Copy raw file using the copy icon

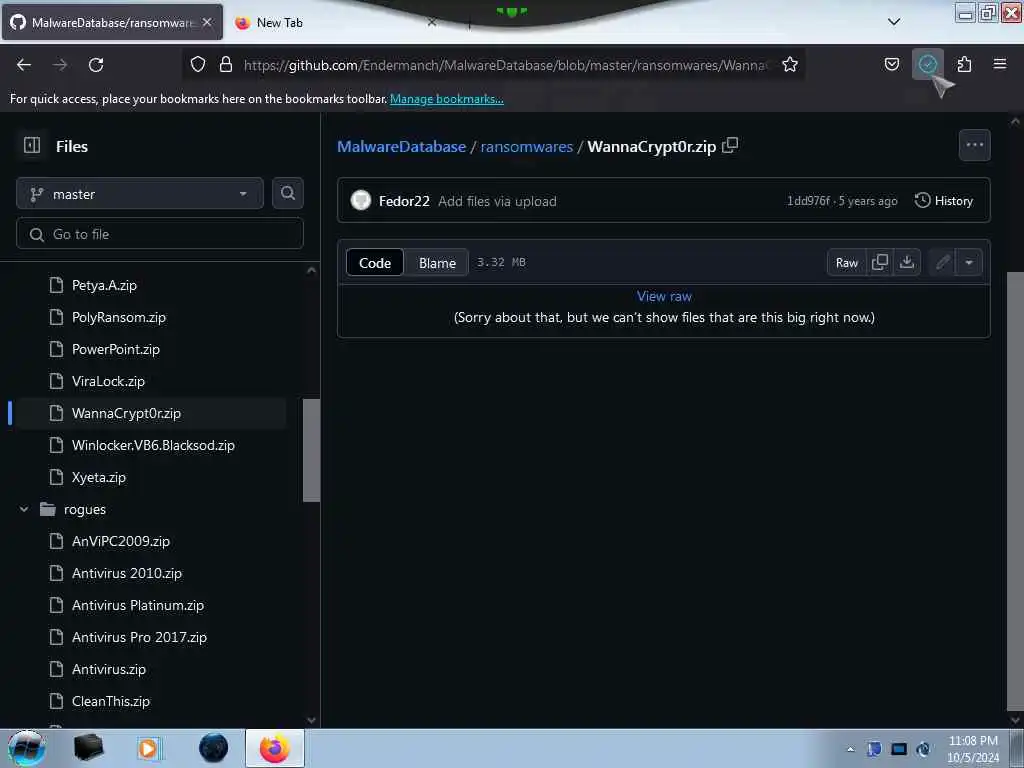pyautogui.click(x=880, y=262)
